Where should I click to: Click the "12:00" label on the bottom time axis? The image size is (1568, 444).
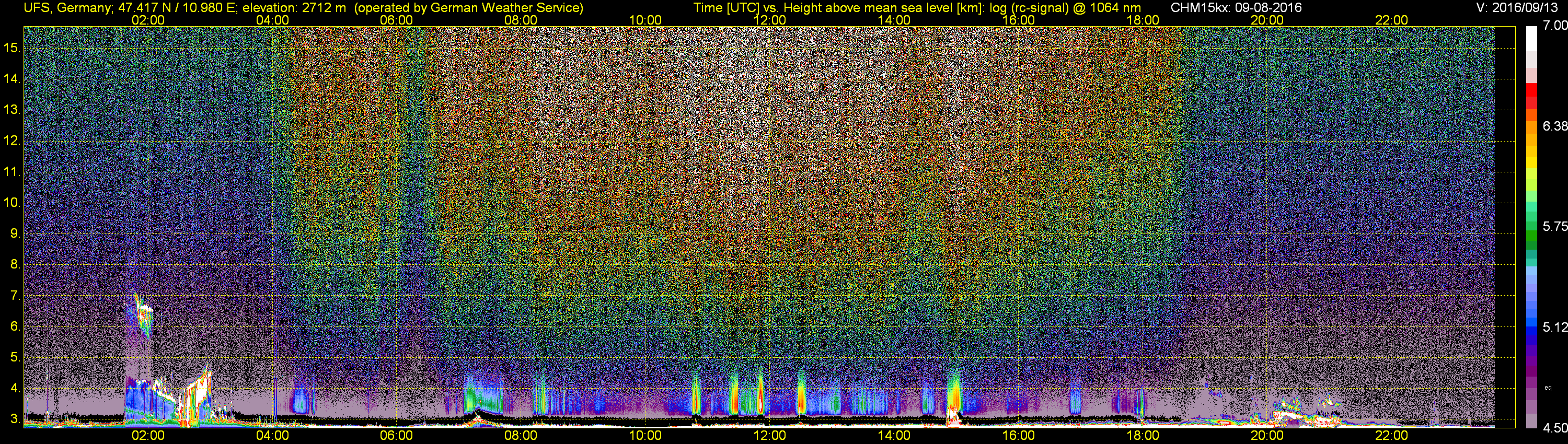click(769, 436)
